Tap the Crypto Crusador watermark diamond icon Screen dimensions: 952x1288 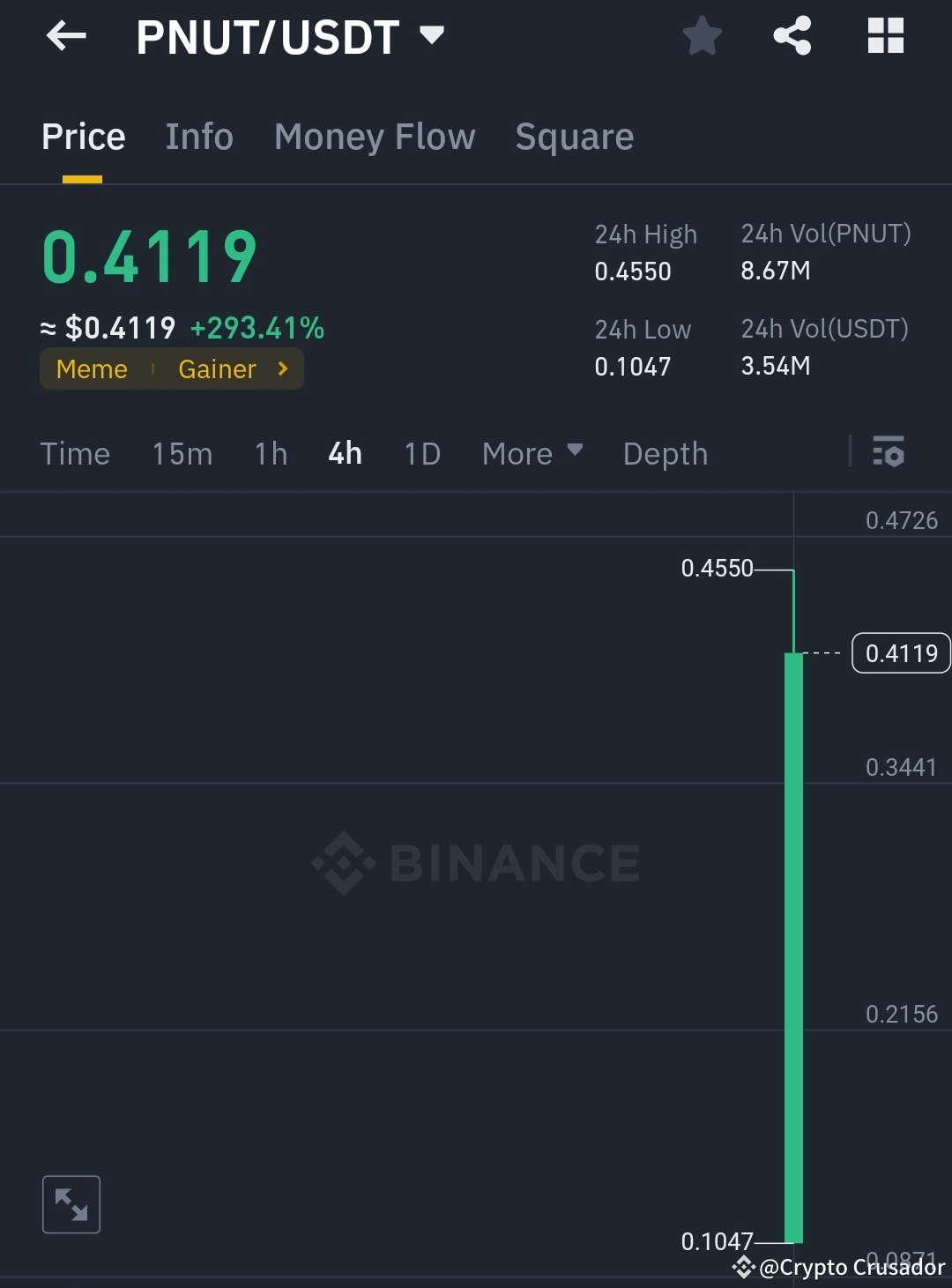point(745,1268)
